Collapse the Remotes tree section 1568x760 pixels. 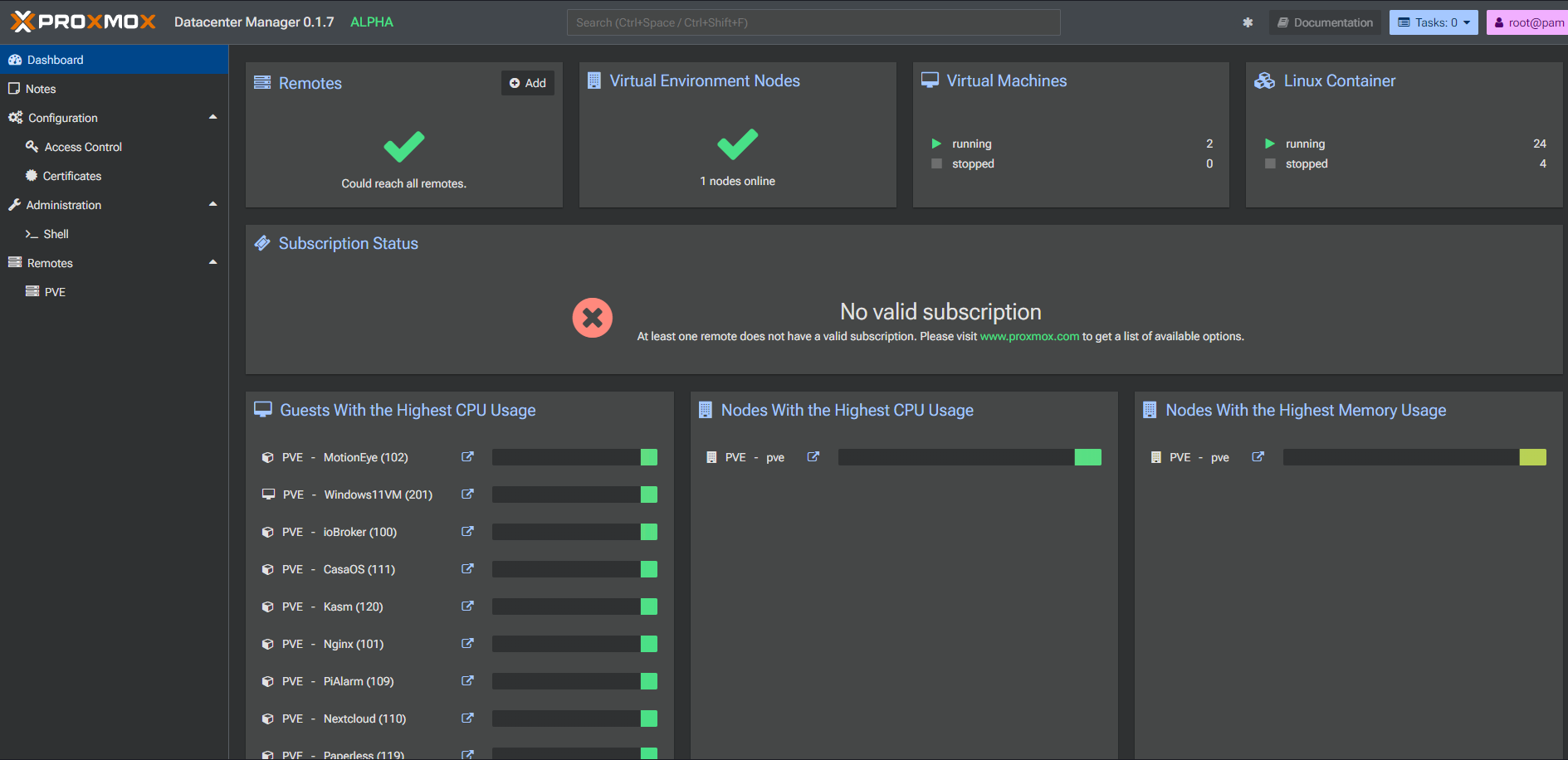point(212,262)
